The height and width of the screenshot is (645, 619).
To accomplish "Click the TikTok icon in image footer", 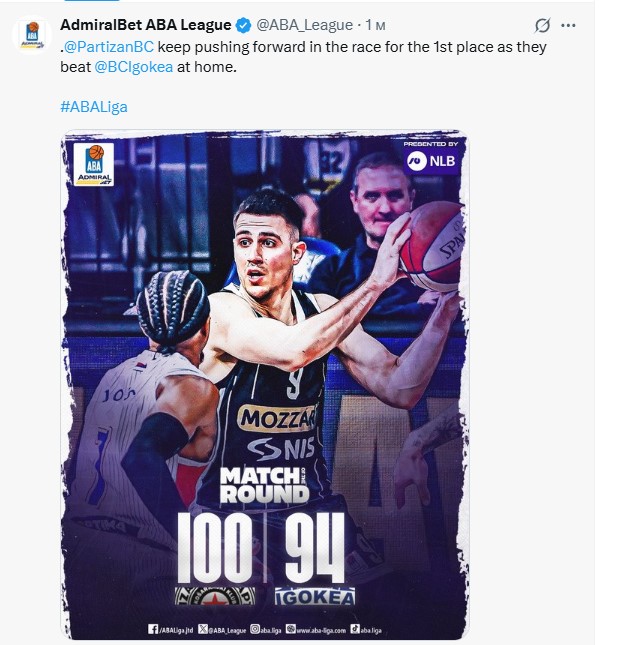I will click(x=355, y=629).
